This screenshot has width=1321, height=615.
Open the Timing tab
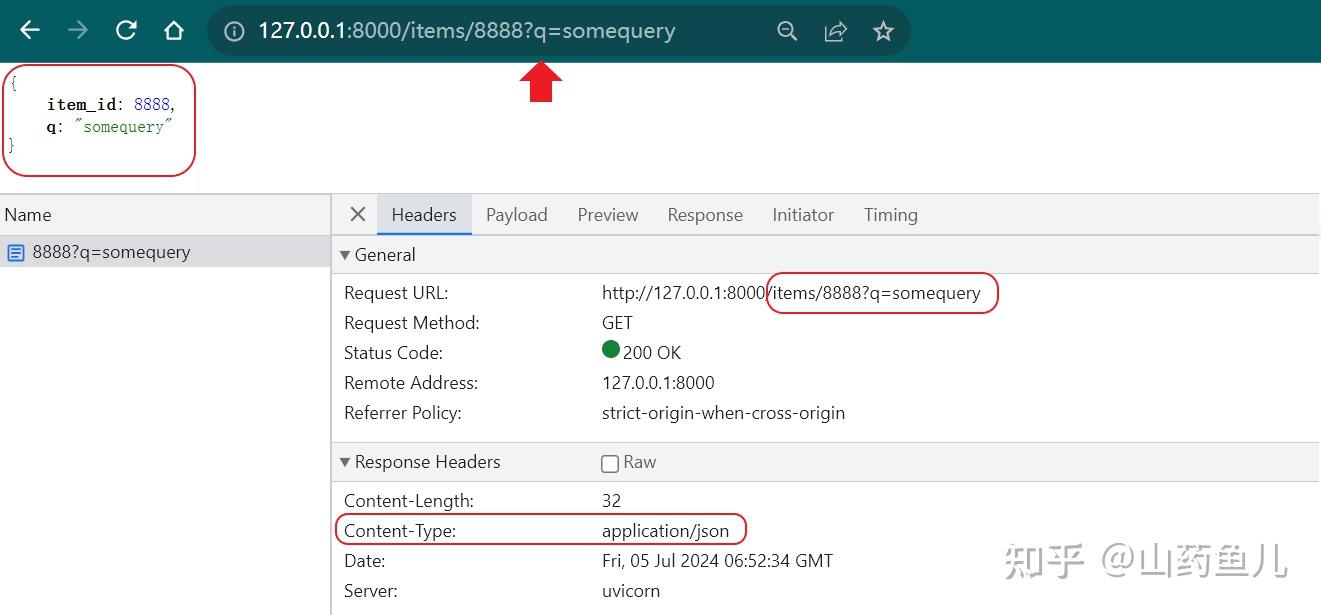pos(889,214)
